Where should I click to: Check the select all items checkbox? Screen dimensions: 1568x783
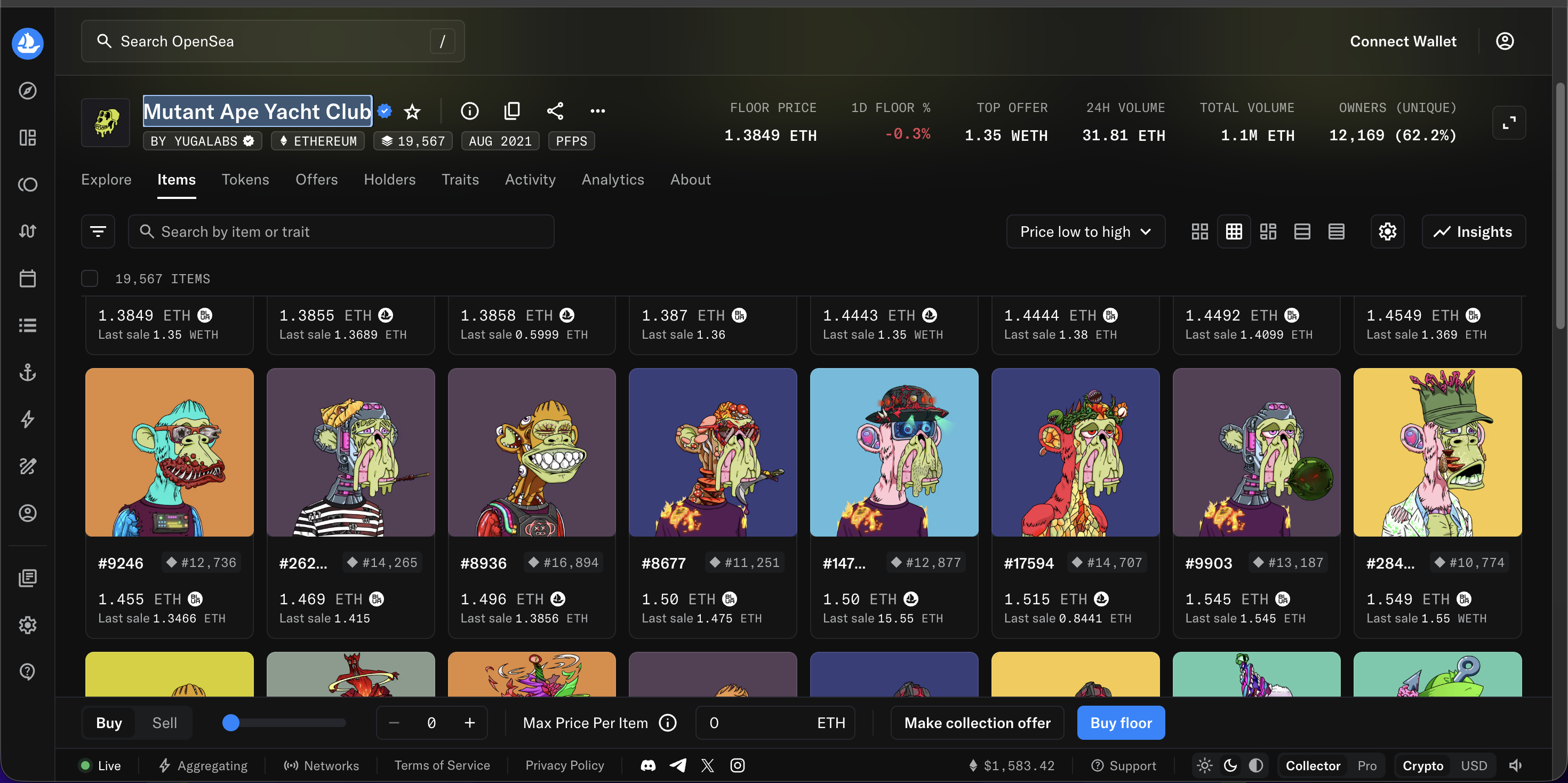(x=90, y=278)
